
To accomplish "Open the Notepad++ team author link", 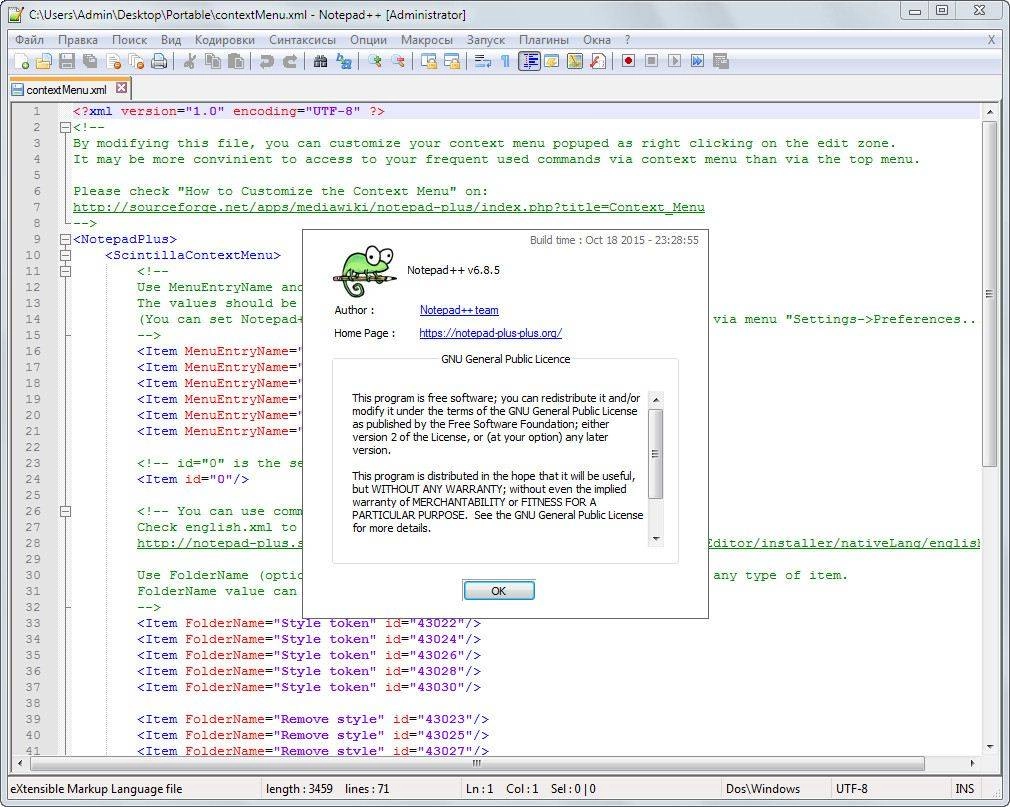I will (459, 310).
